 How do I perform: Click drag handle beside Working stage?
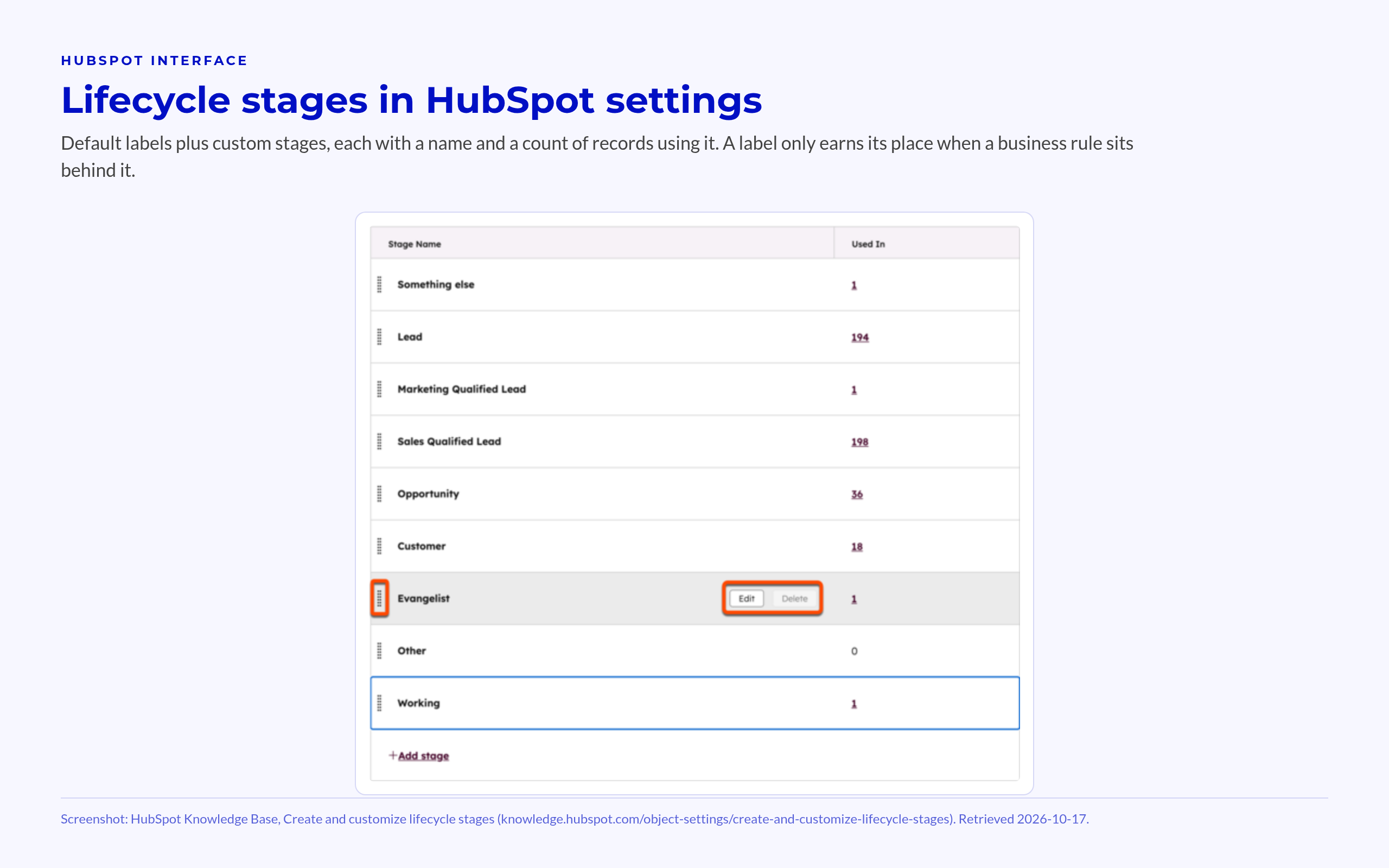point(379,703)
